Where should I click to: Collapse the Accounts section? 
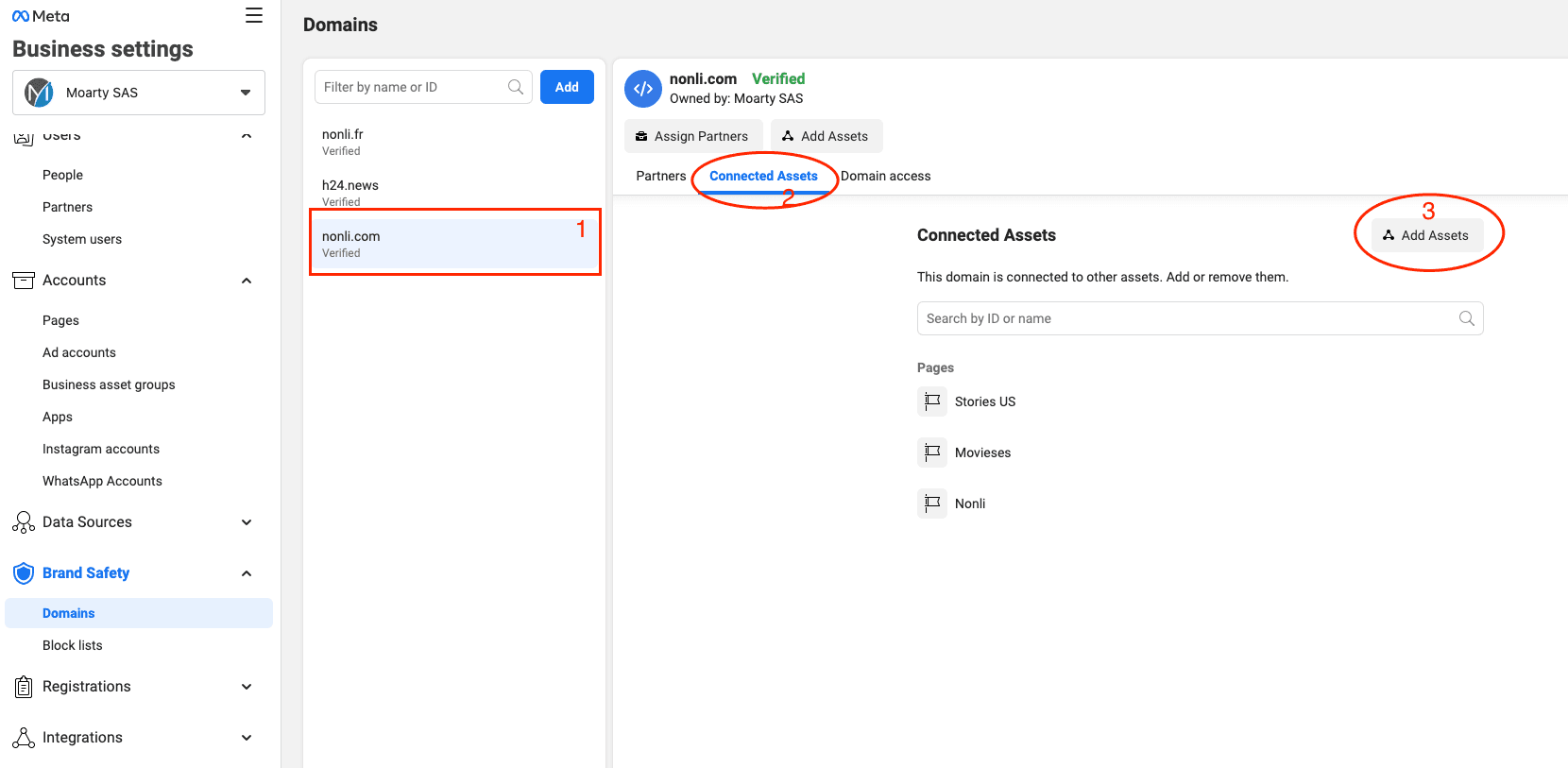247,281
